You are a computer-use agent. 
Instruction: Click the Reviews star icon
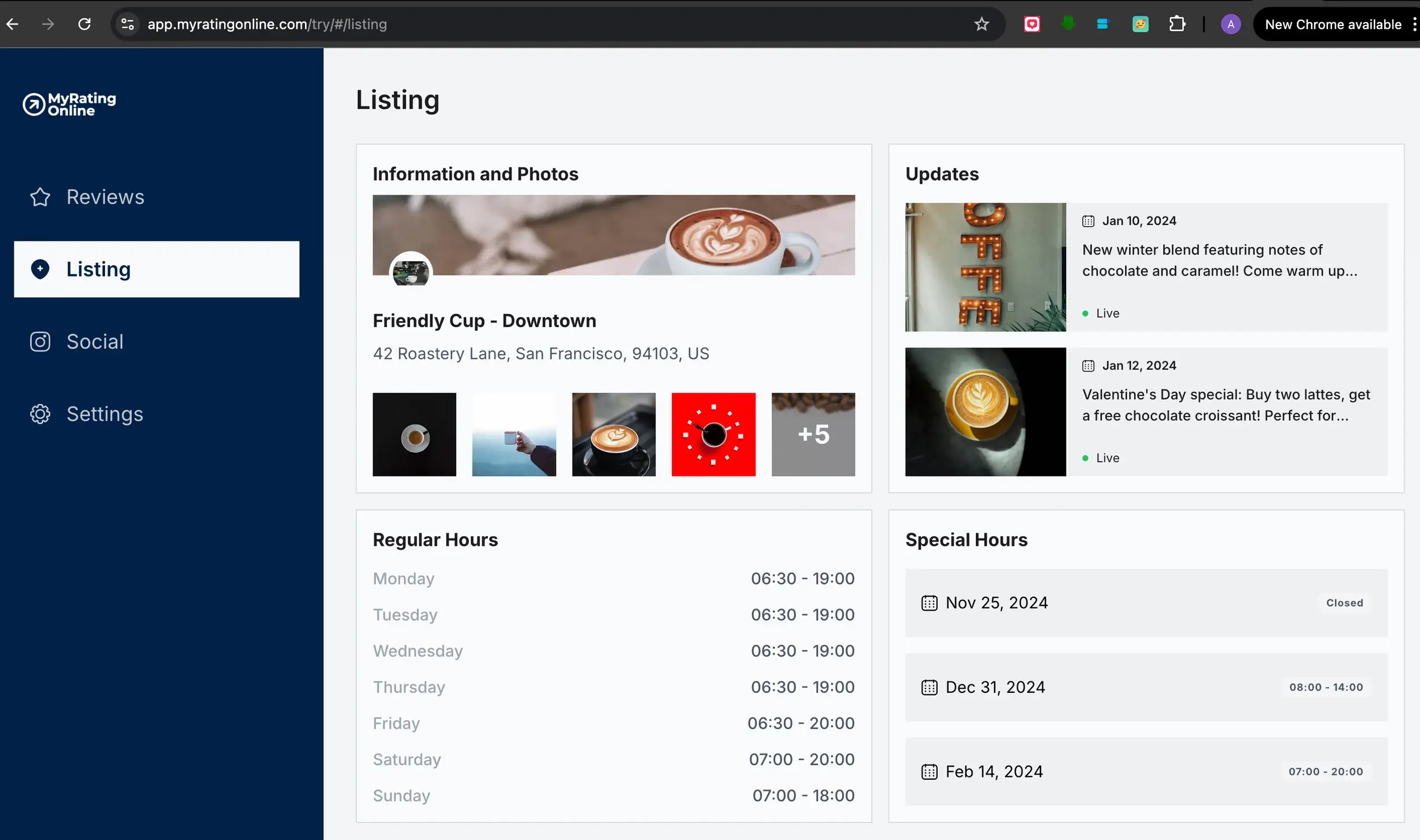coord(40,197)
